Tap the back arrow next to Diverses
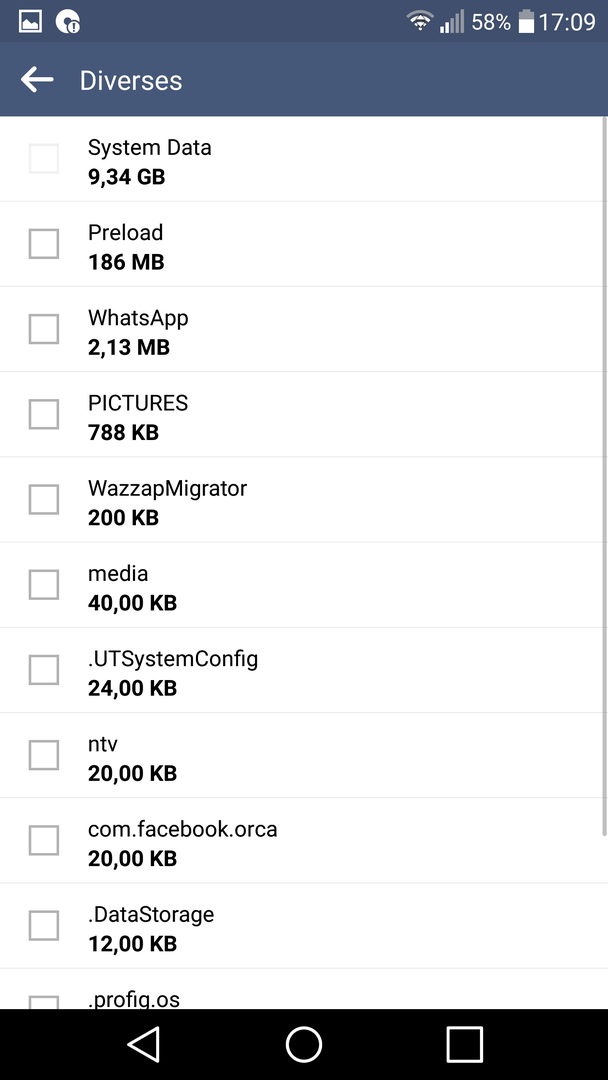 [x=37, y=80]
